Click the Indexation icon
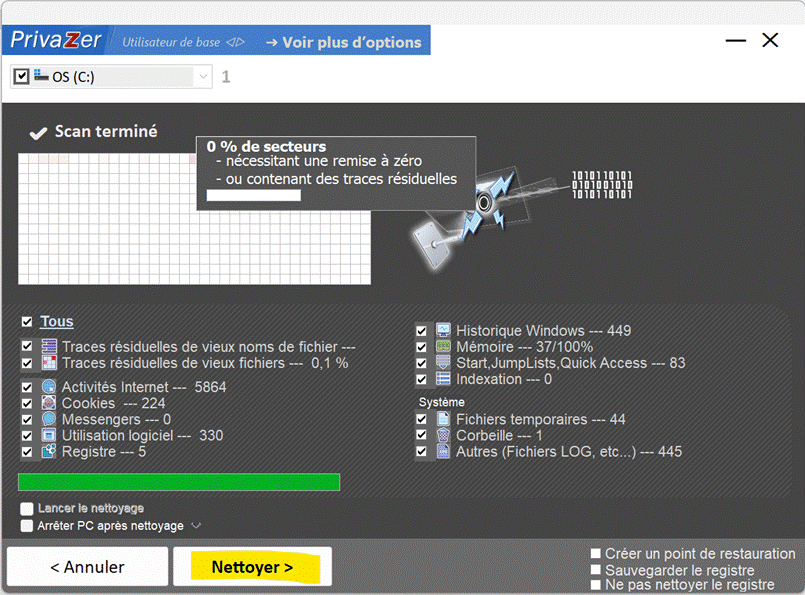 (x=443, y=379)
